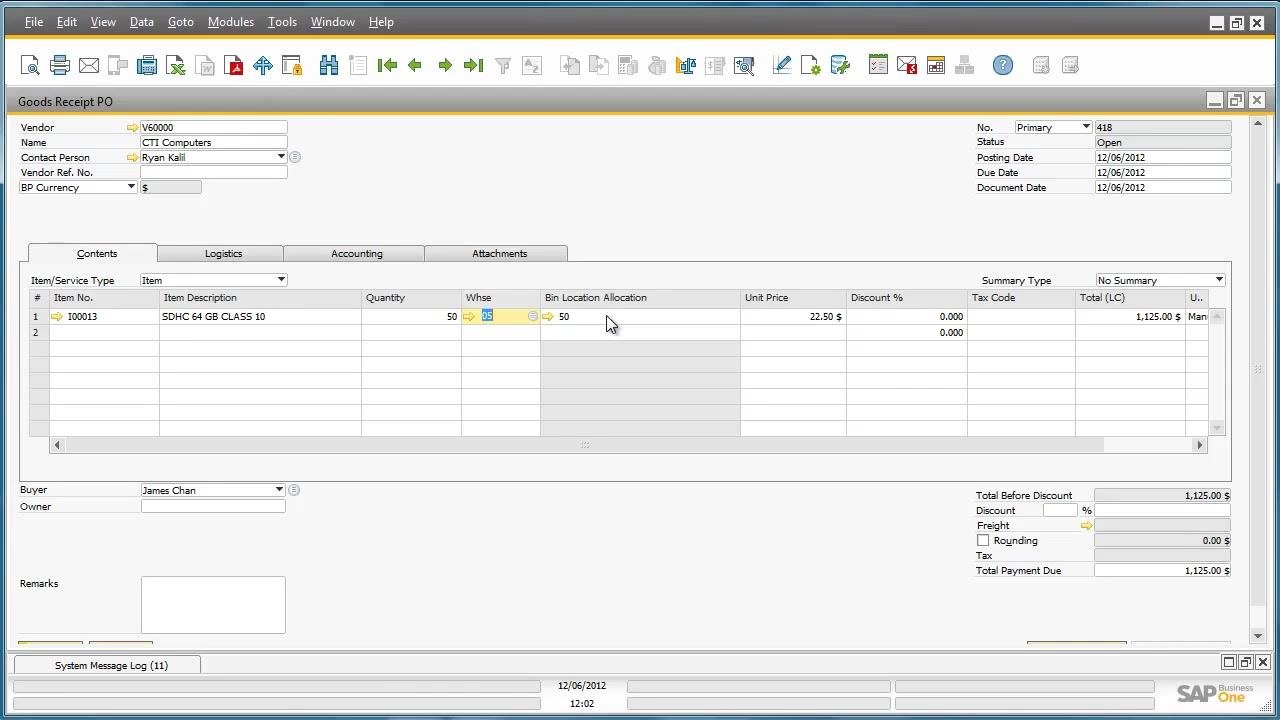1280x720 pixels.
Task: Send document by email using the envelope icon
Action: point(89,66)
